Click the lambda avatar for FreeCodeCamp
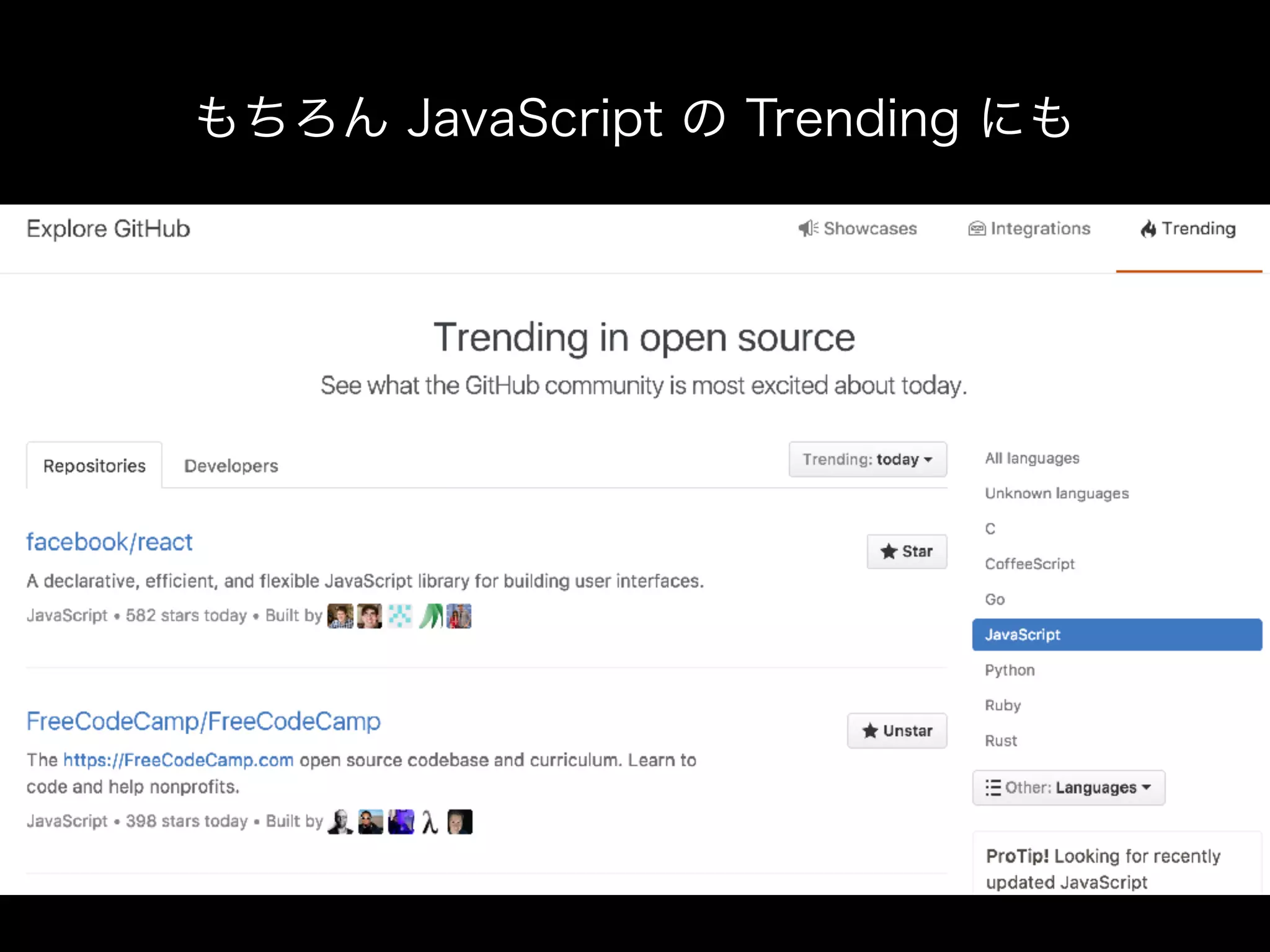The height and width of the screenshot is (952, 1270). (x=430, y=822)
